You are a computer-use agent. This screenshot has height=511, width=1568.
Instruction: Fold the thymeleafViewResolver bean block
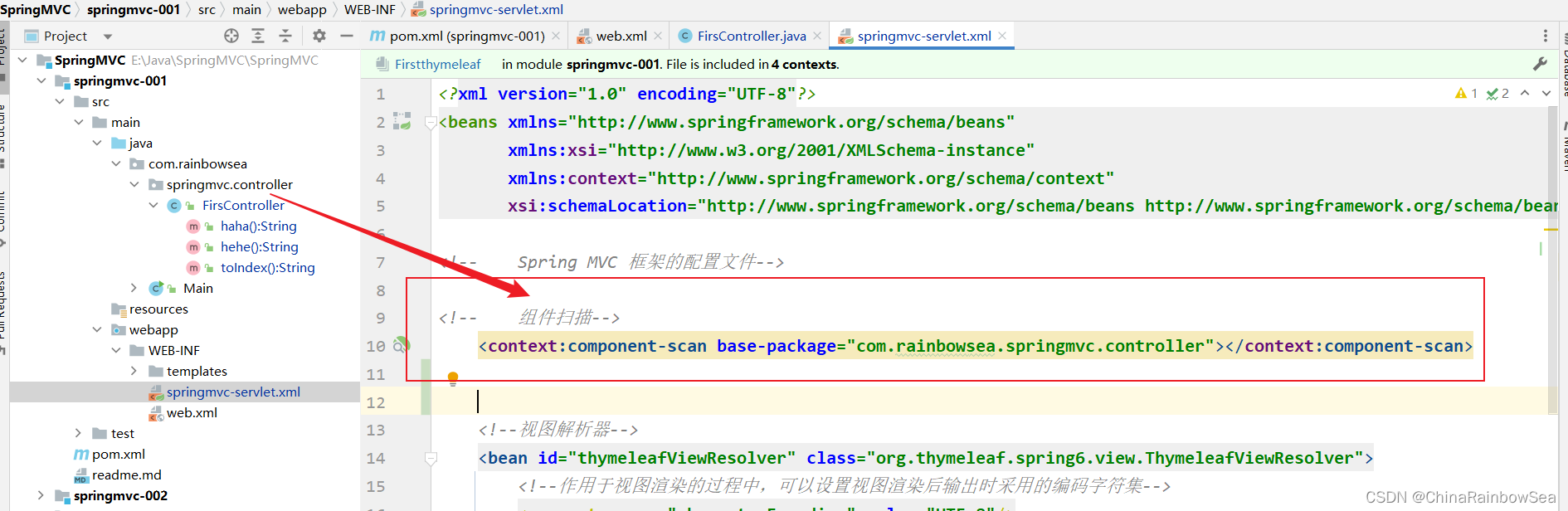[x=431, y=458]
